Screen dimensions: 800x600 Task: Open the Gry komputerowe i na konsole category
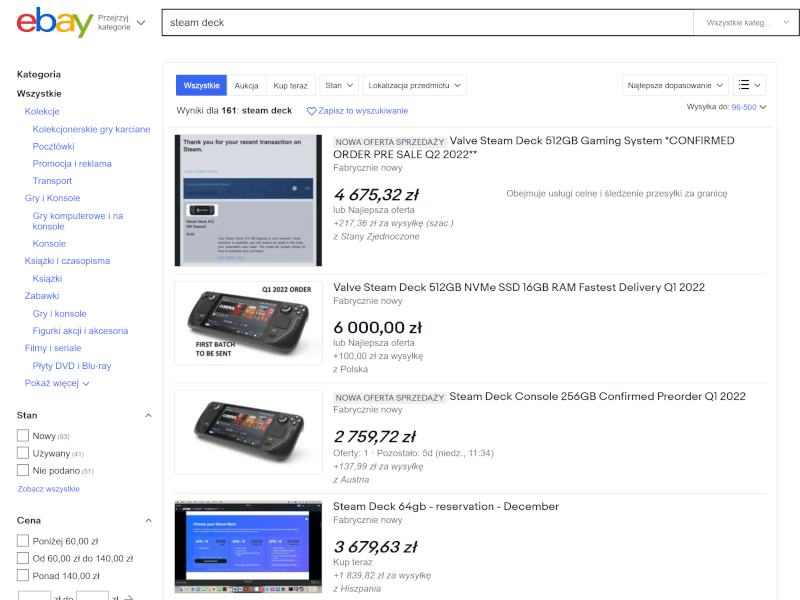[77, 221]
